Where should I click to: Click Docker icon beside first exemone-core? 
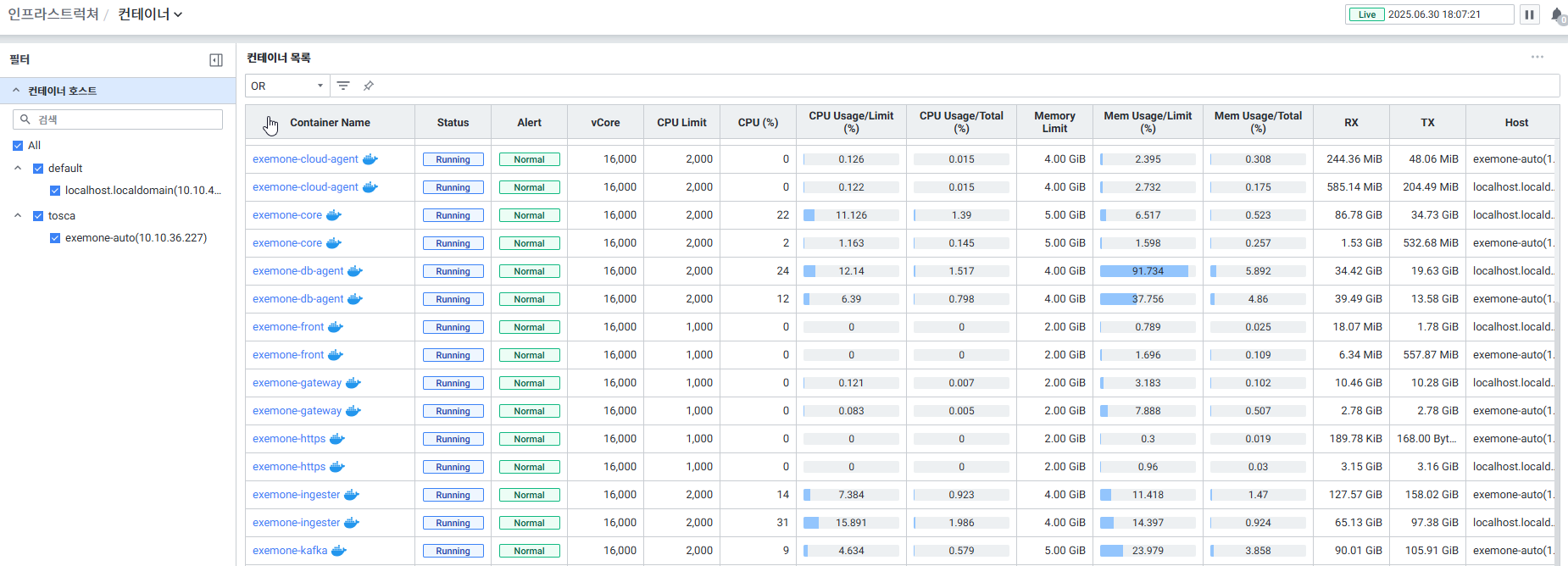[x=334, y=215]
